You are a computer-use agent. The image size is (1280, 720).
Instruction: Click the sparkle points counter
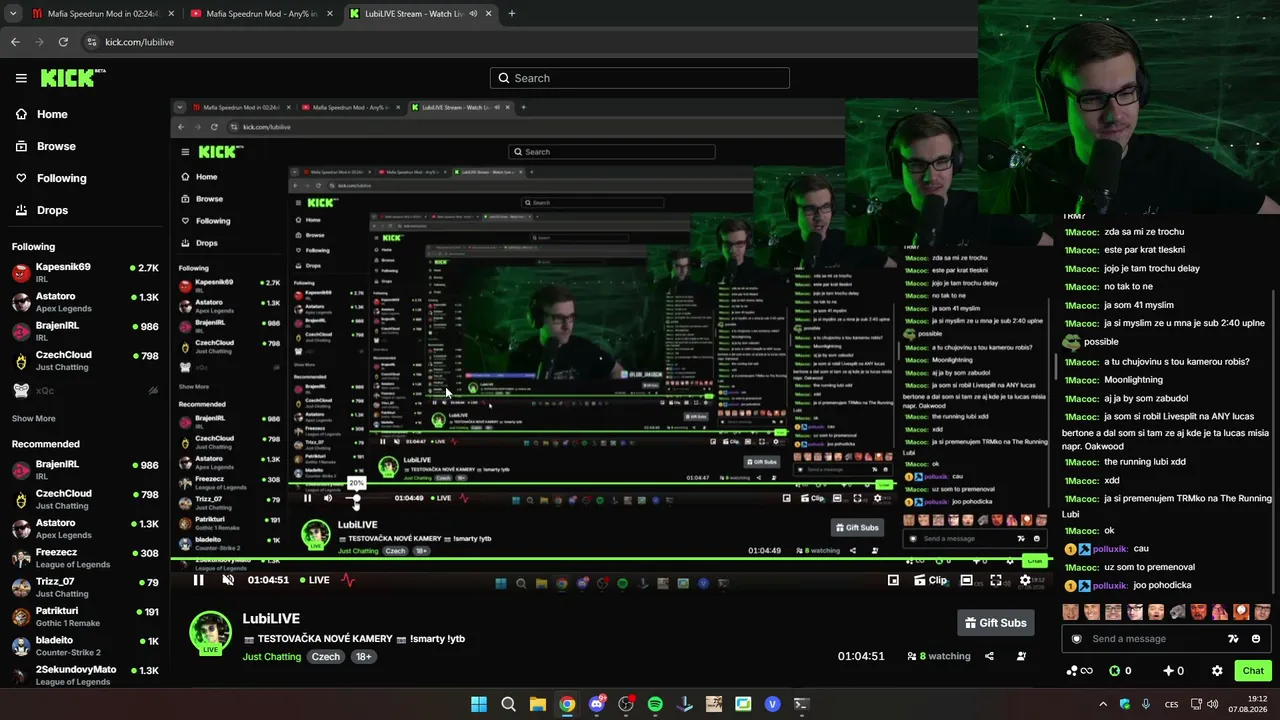[x=1173, y=671]
